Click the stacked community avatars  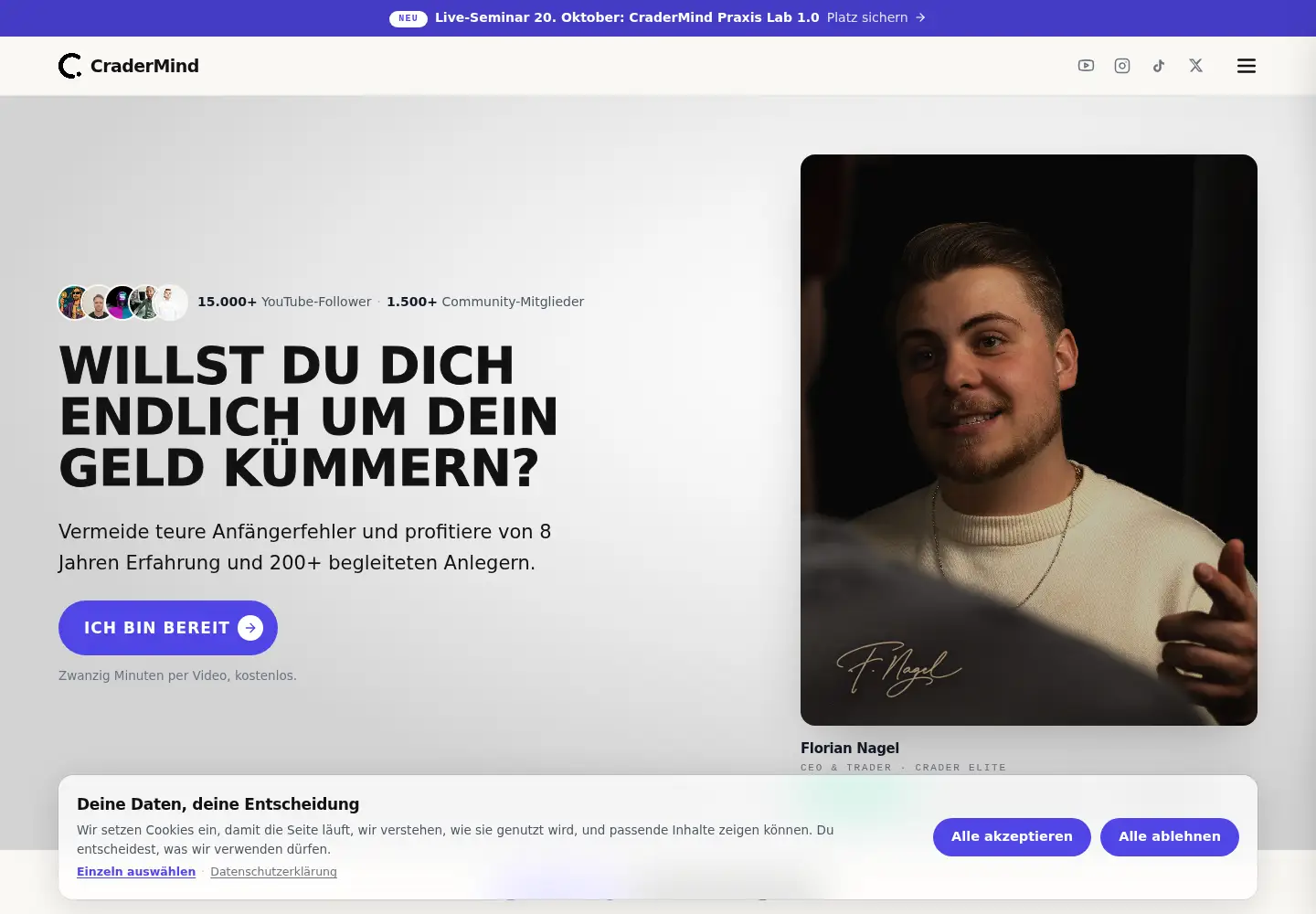[x=123, y=303]
